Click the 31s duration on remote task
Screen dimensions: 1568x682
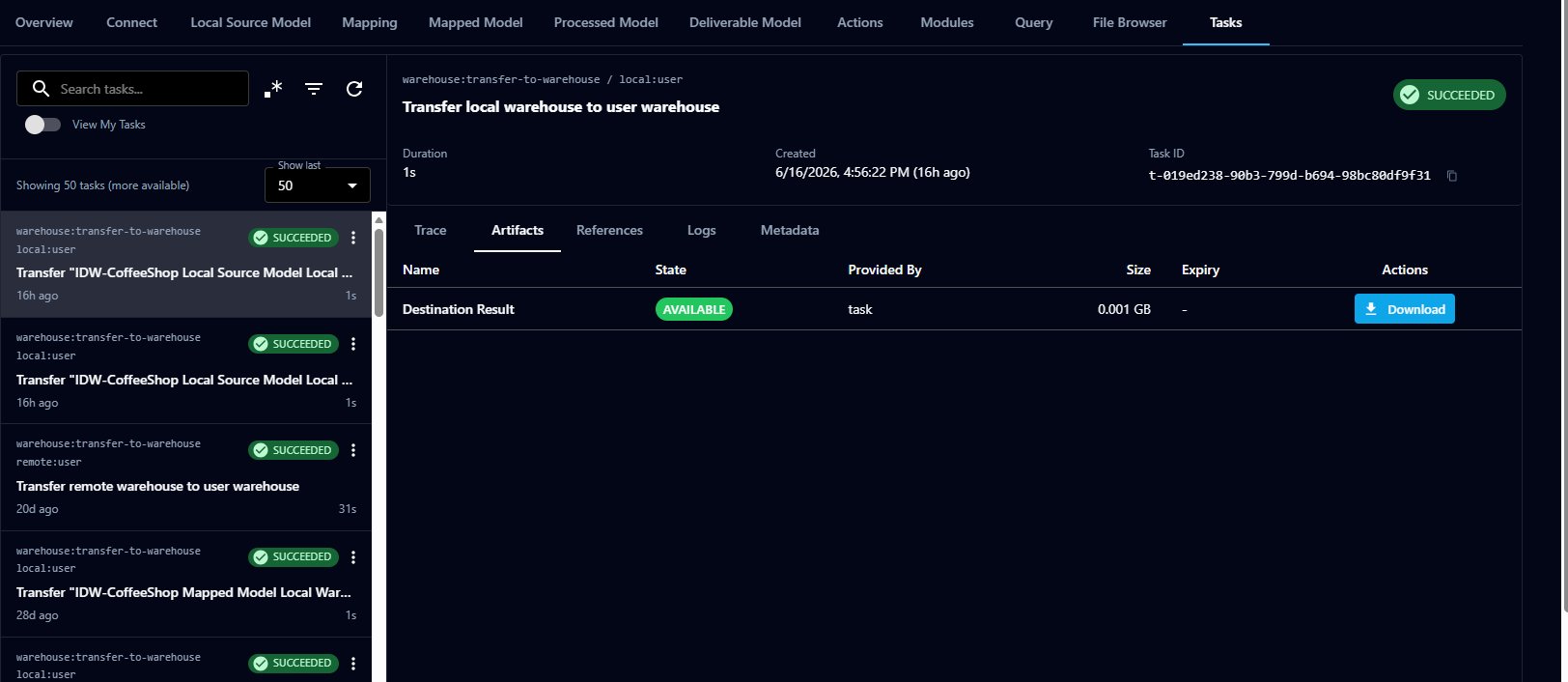click(348, 509)
